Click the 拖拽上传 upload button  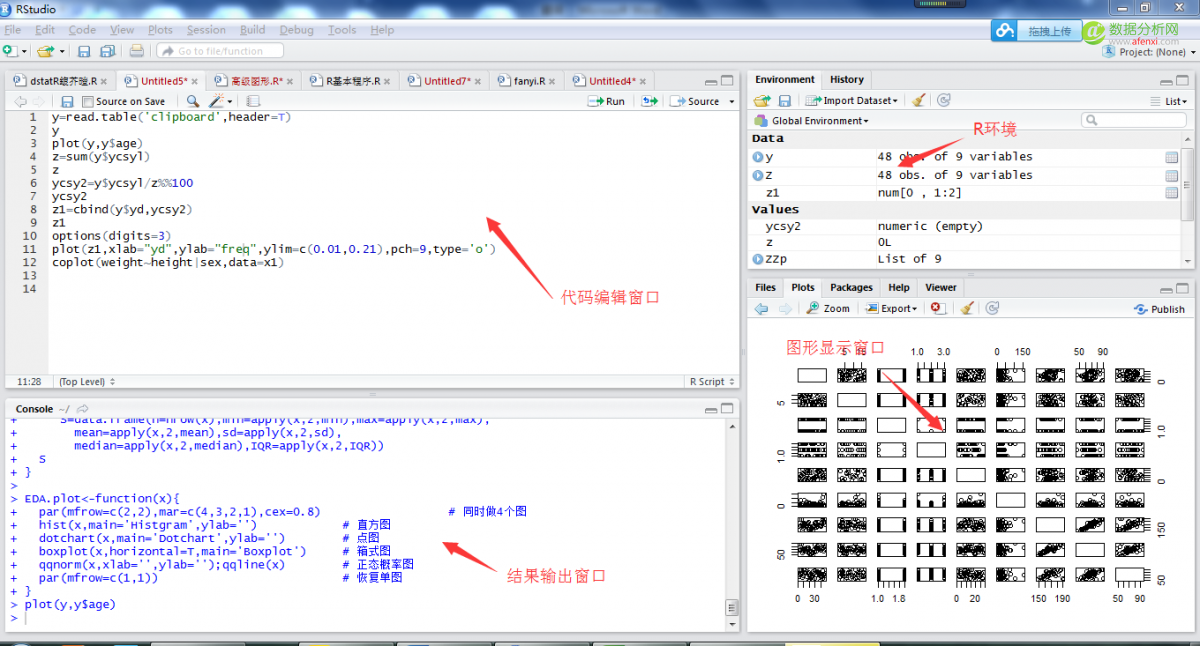[1036, 31]
